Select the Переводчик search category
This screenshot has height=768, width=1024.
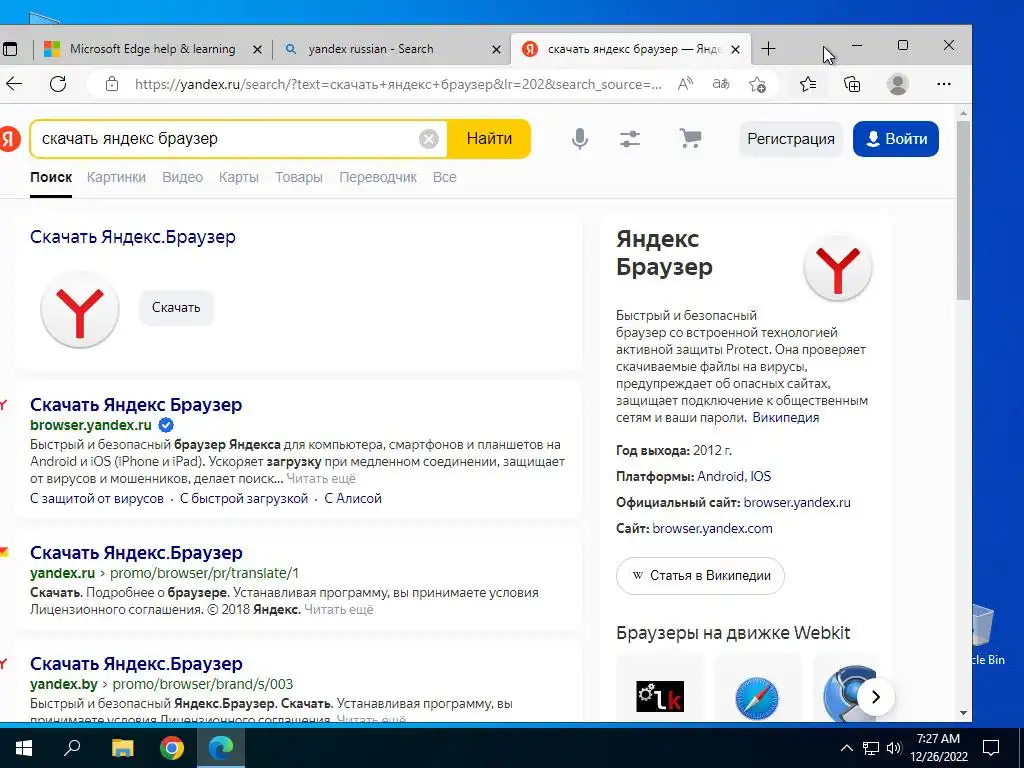pyautogui.click(x=377, y=177)
